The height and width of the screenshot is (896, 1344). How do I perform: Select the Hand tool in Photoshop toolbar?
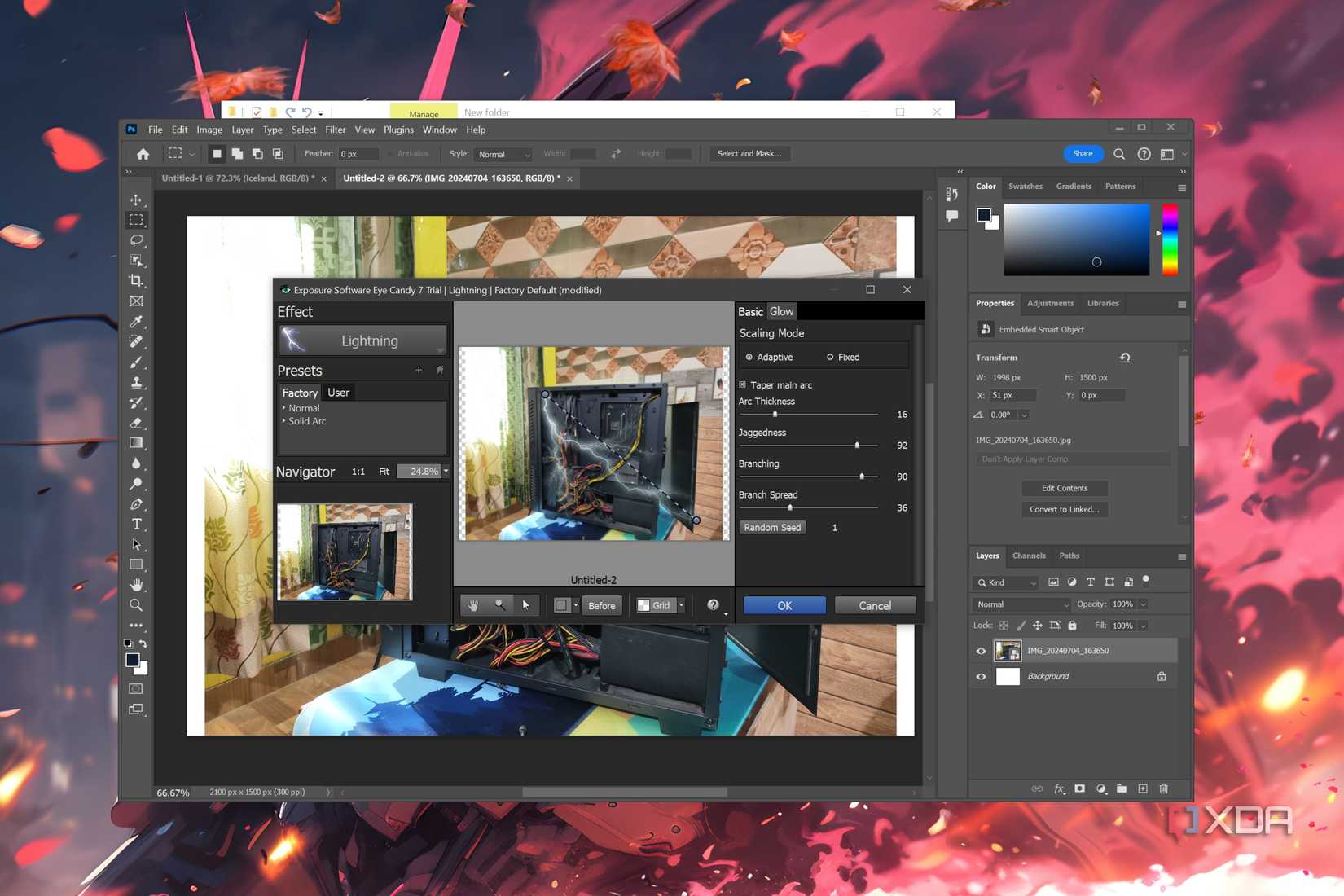tap(136, 585)
